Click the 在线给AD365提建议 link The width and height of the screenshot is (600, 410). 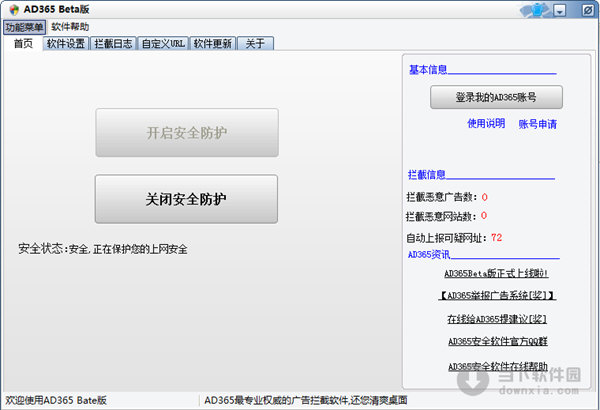tap(496, 319)
